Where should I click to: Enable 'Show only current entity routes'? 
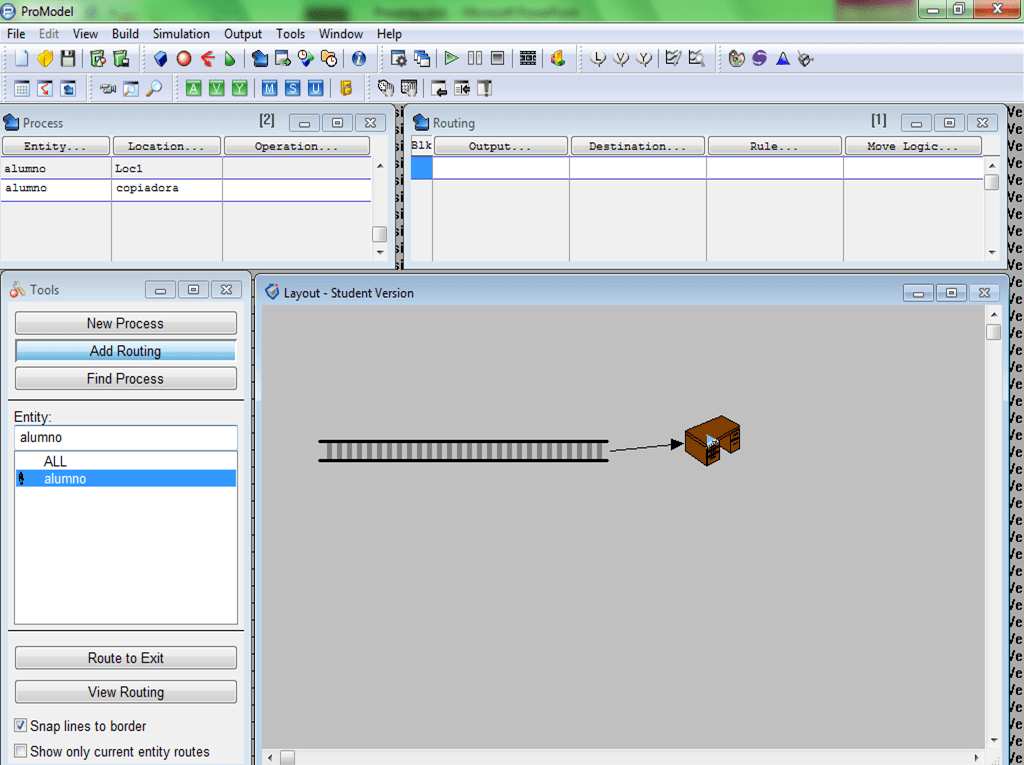[21, 751]
